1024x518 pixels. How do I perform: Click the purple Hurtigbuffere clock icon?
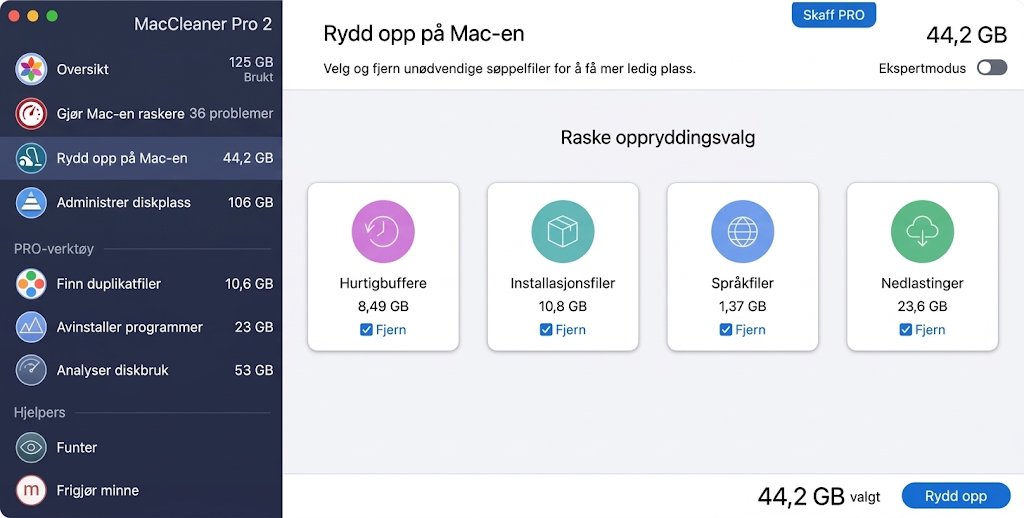[x=383, y=232]
